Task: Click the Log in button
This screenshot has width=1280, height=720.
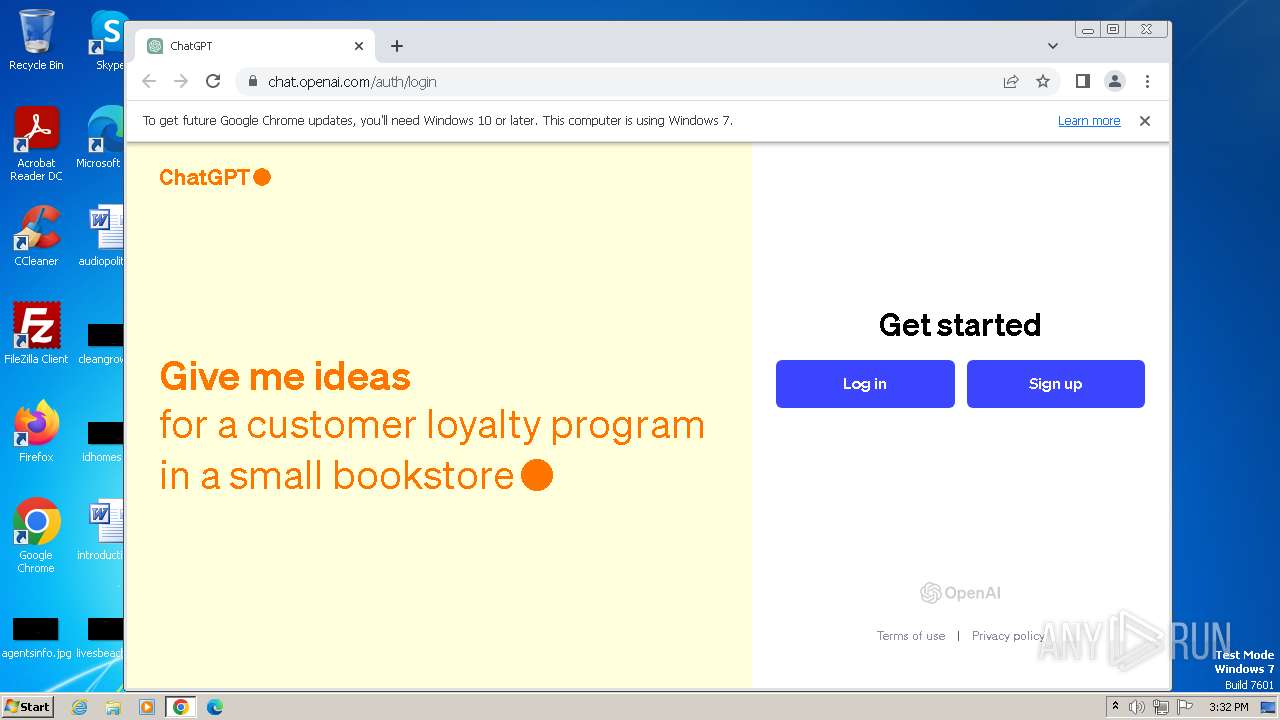Action: (865, 384)
